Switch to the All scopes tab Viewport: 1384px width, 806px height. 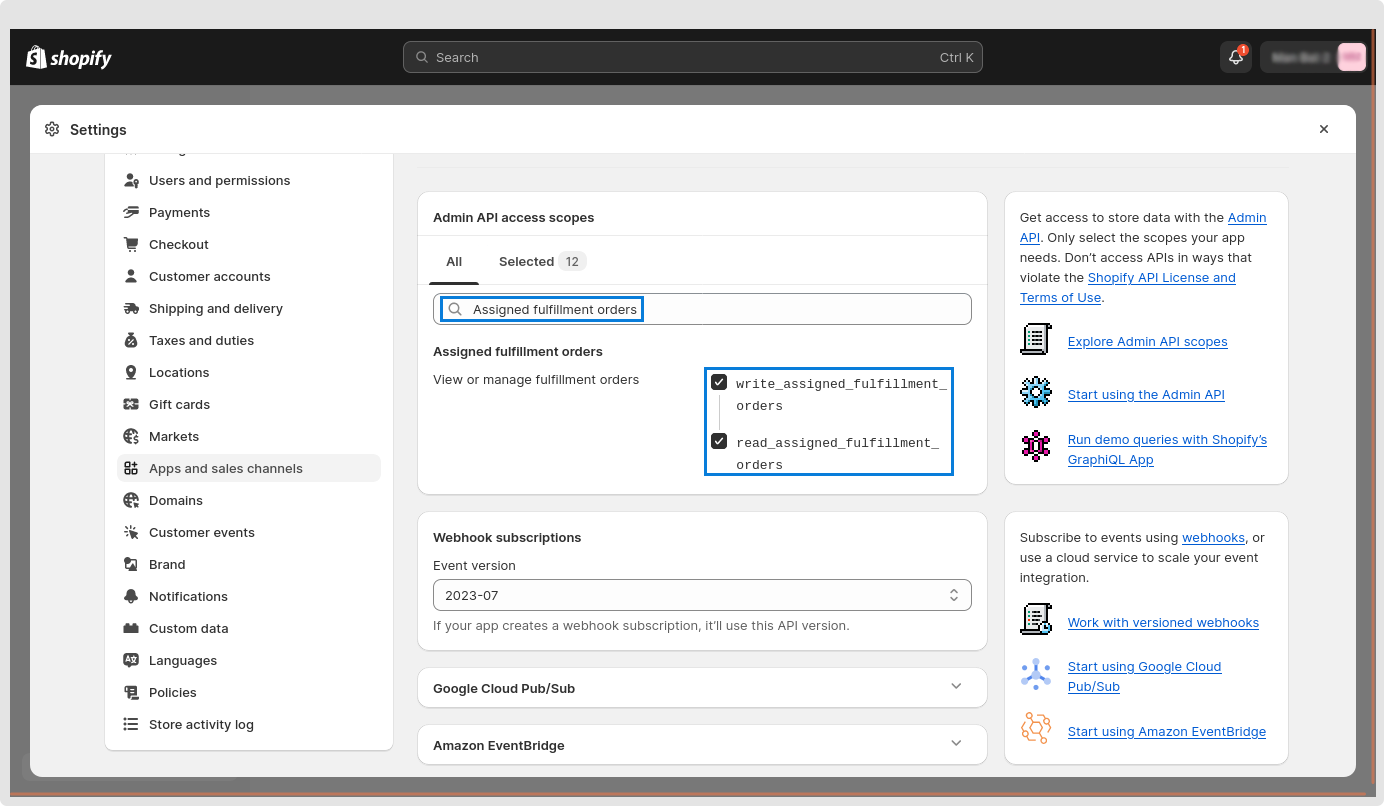(454, 262)
